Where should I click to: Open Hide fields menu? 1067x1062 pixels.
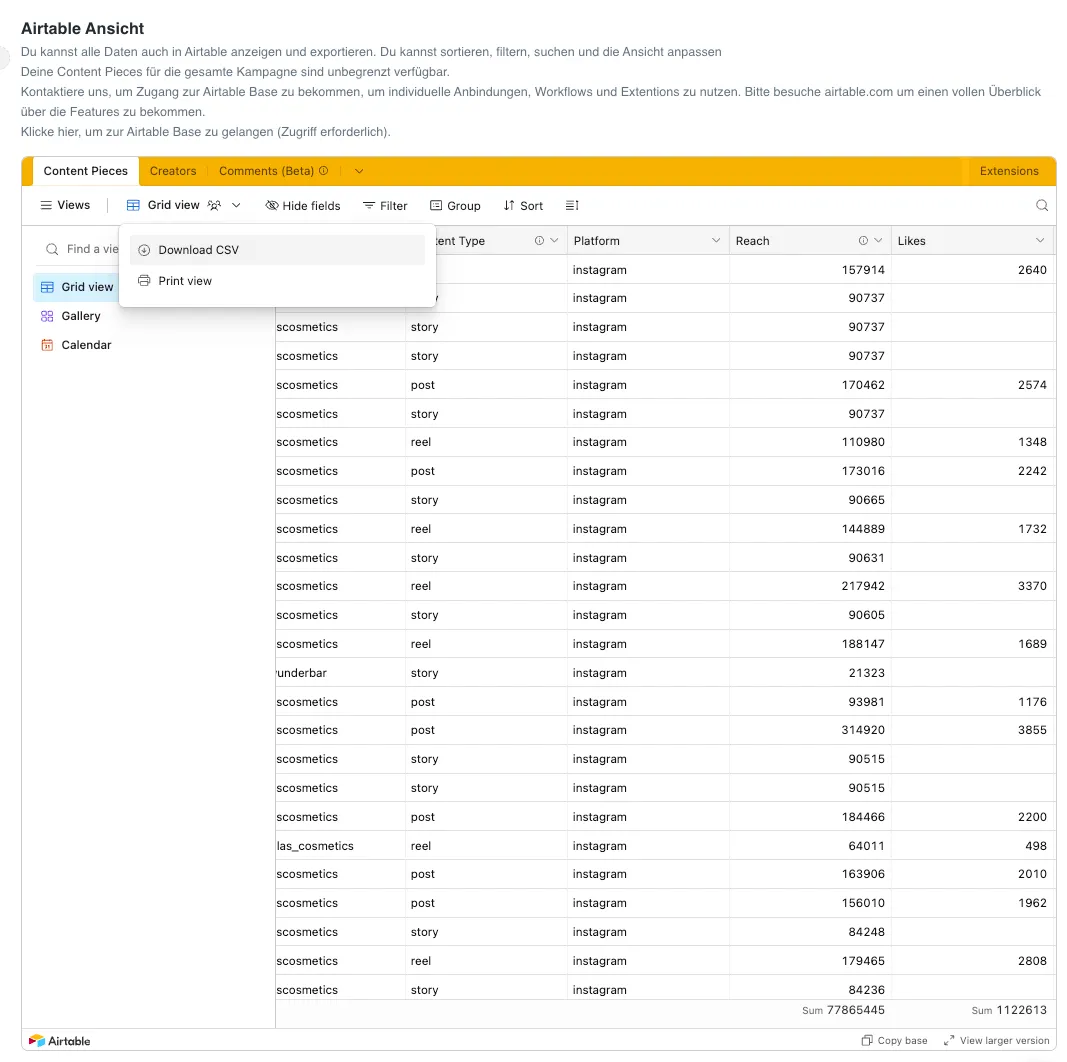pos(303,205)
